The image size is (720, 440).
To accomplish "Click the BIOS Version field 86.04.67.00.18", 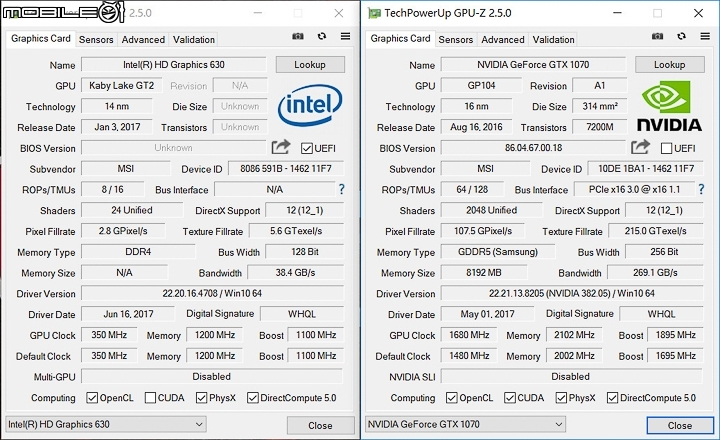I will (533, 148).
